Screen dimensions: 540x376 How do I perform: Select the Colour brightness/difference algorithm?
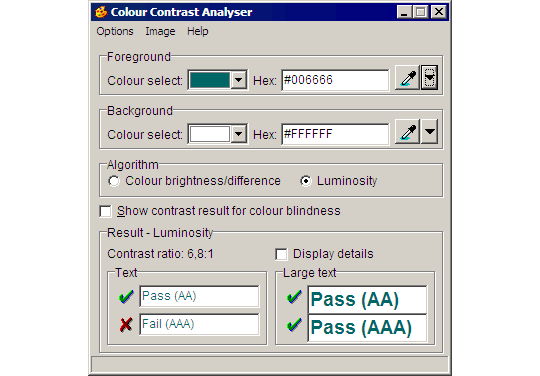pyautogui.click(x=194, y=181)
